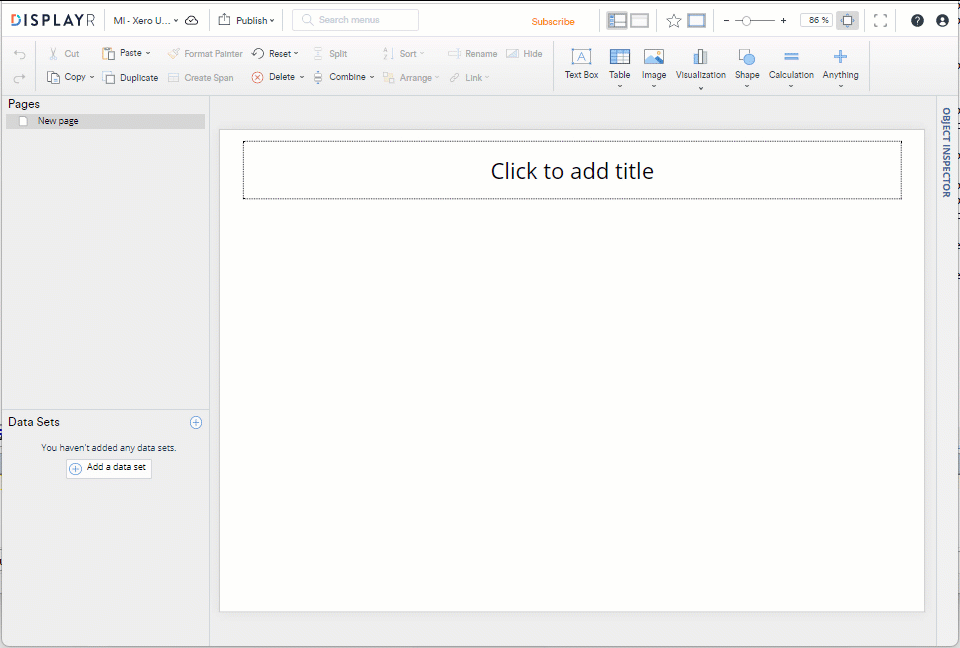
Task: Focus the Search menus field
Action: pyautogui.click(x=356, y=20)
